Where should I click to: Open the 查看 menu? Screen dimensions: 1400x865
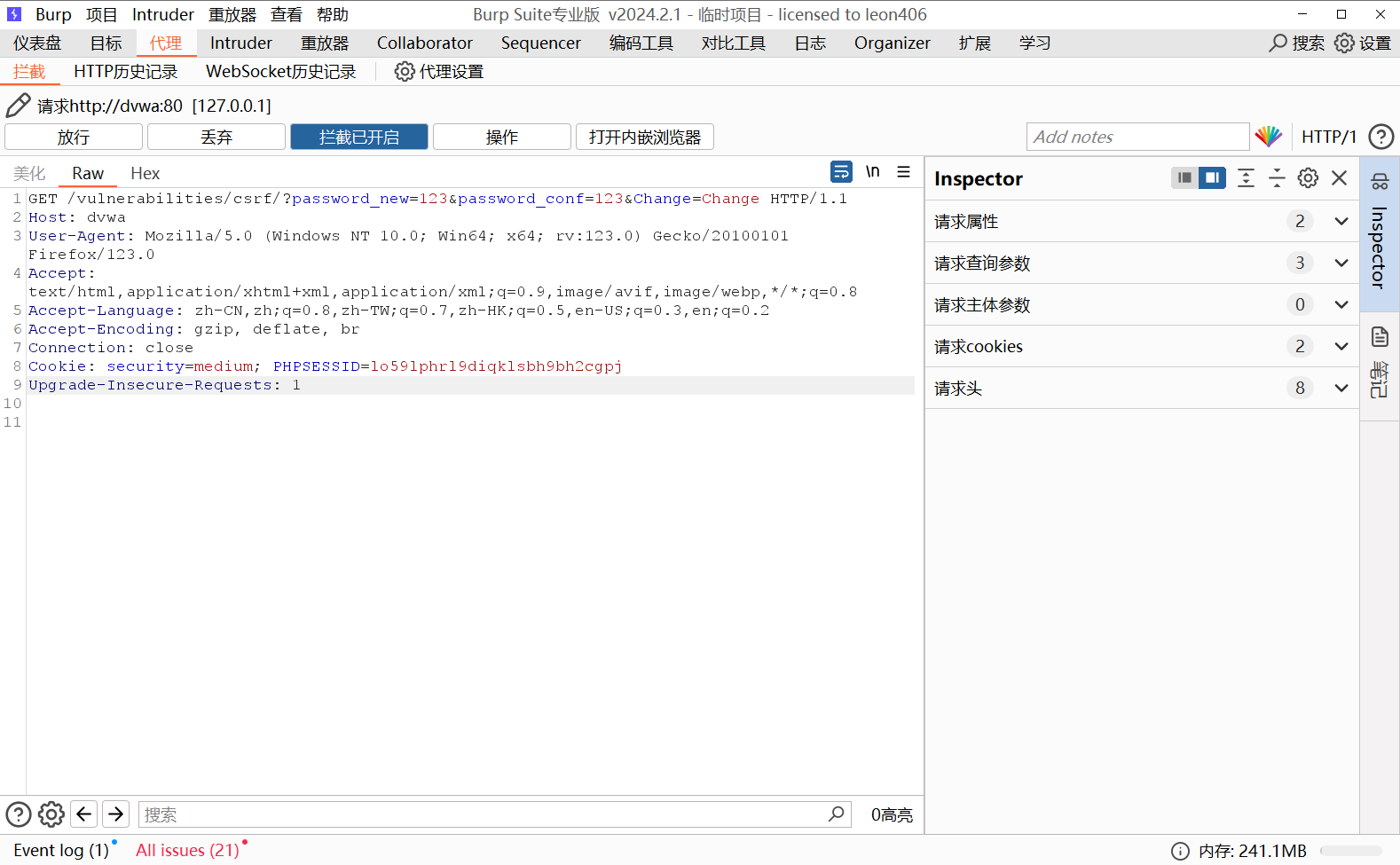point(287,14)
